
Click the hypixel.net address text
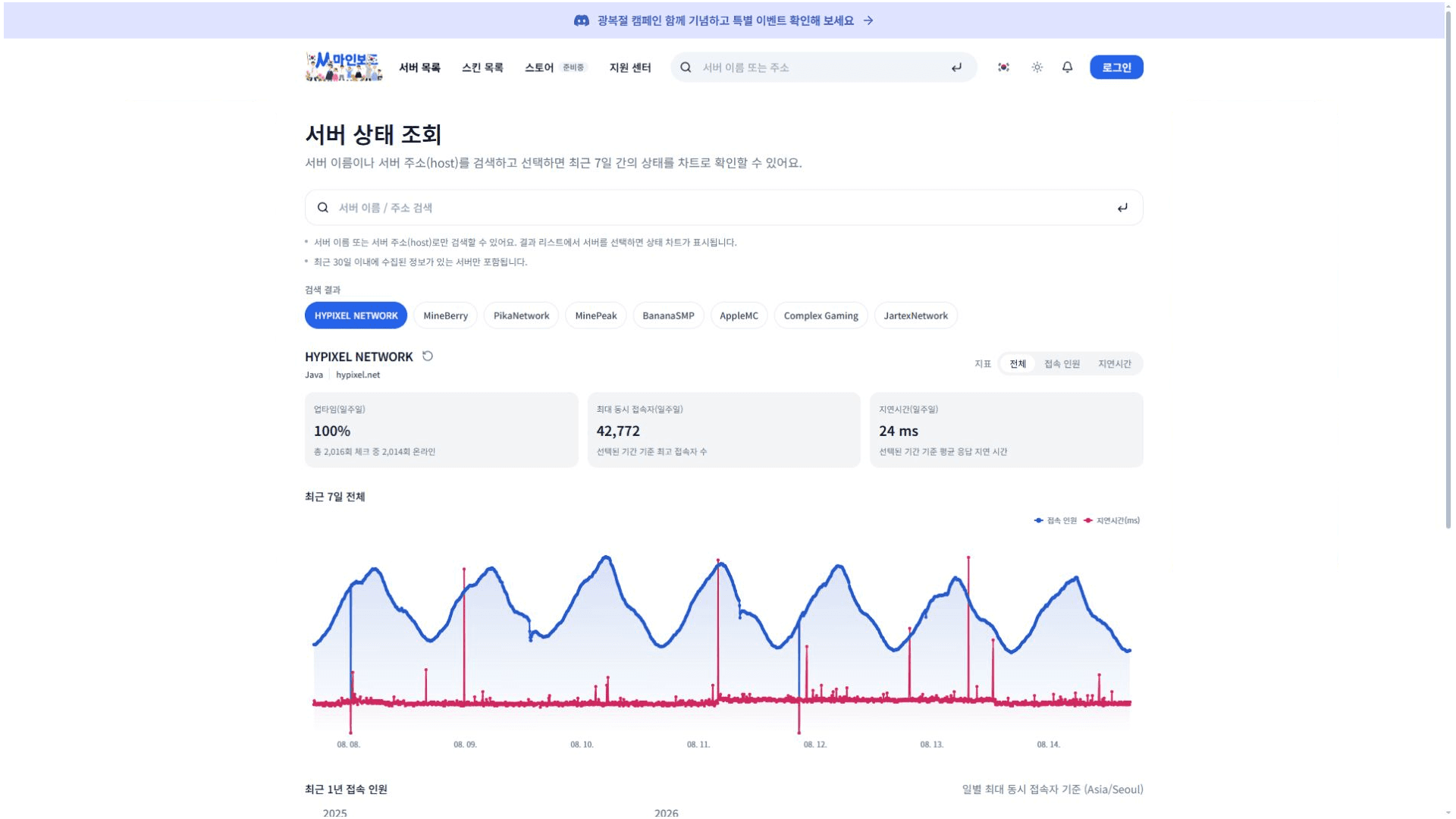click(358, 375)
